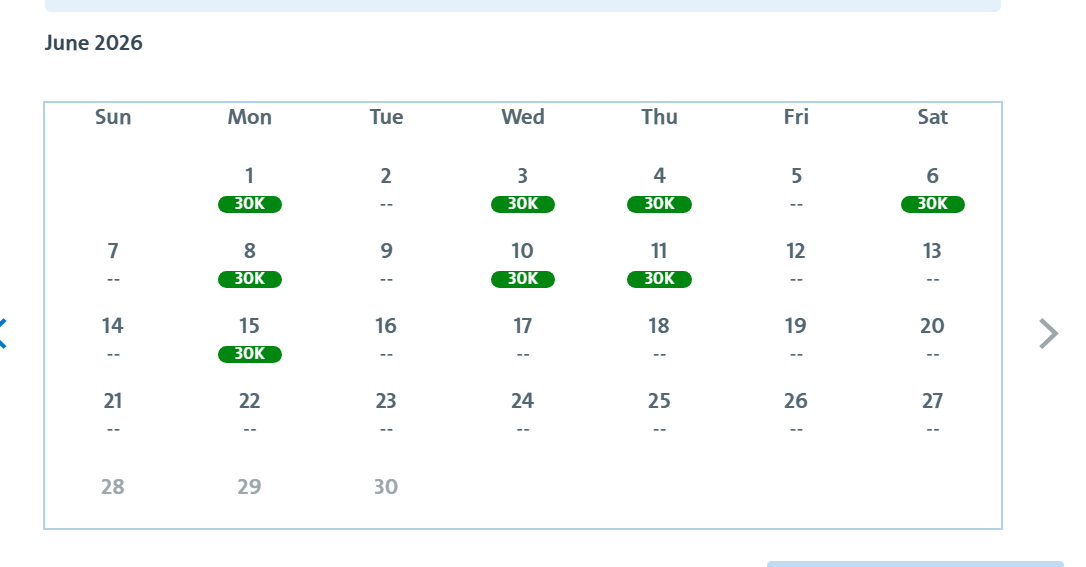Choose June 17 in the calendar
The height and width of the screenshot is (567, 1086).
tap(523, 339)
